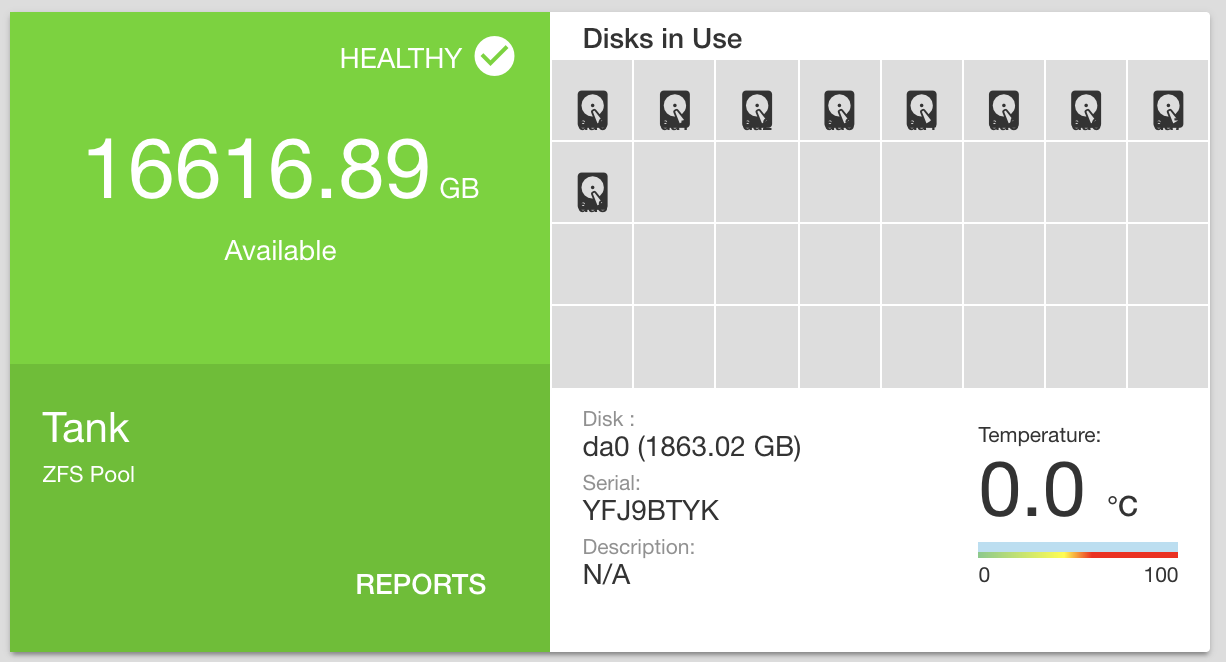Click the Tank pool name

pyautogui.click(x=86, y=428)
